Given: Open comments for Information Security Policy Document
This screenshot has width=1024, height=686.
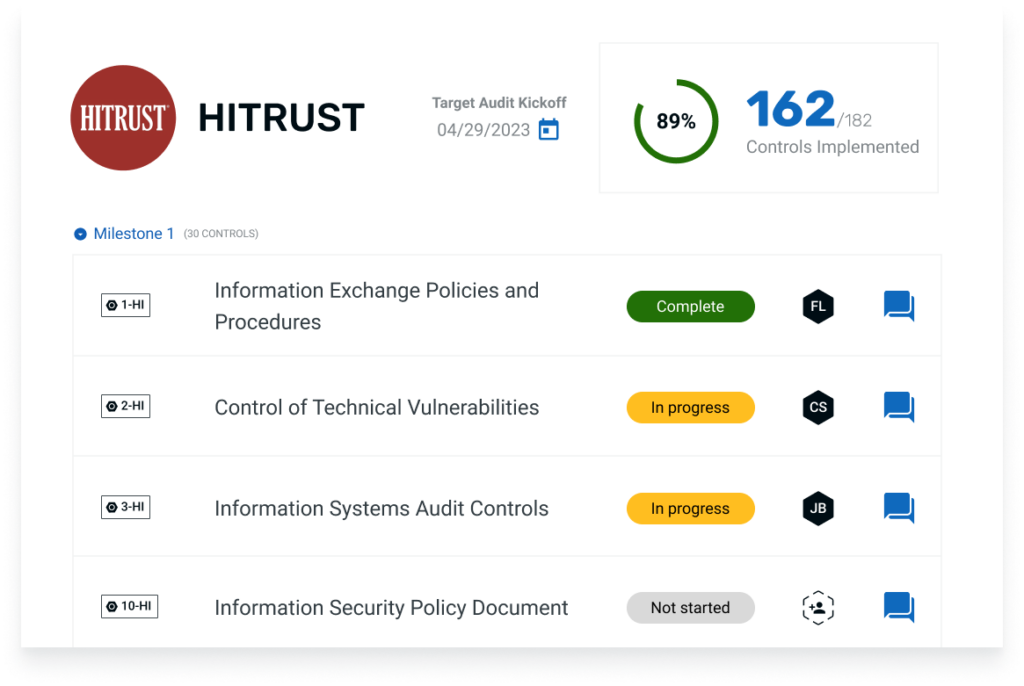Looking at the screenshot, I should 898,607.
